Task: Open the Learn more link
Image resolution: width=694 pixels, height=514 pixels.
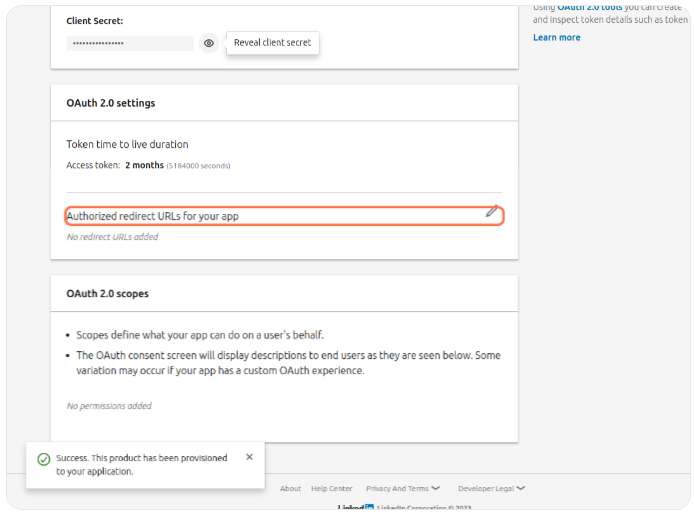Action: 556,38
